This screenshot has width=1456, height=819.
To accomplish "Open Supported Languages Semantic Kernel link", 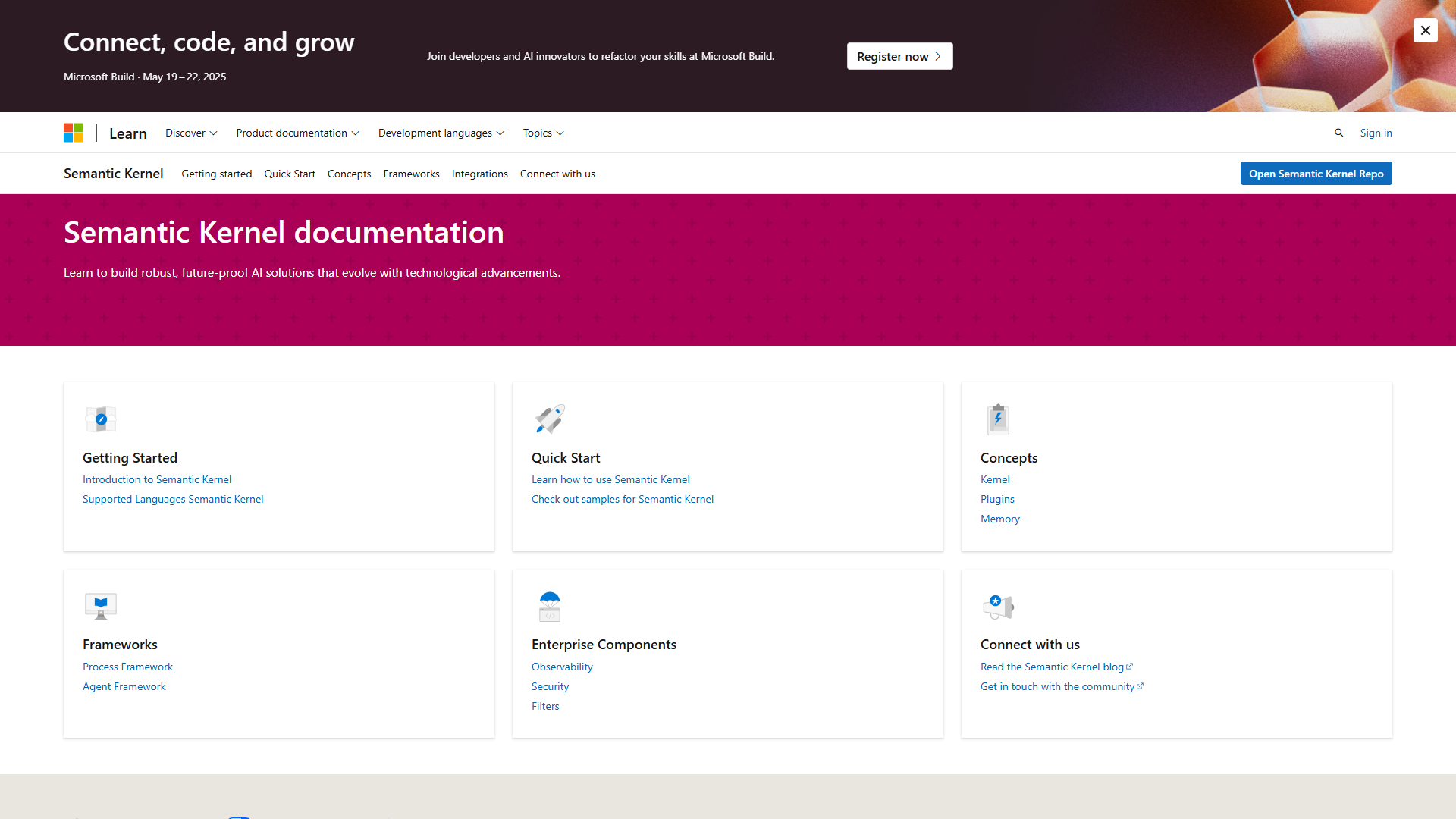I will [173, 499].
